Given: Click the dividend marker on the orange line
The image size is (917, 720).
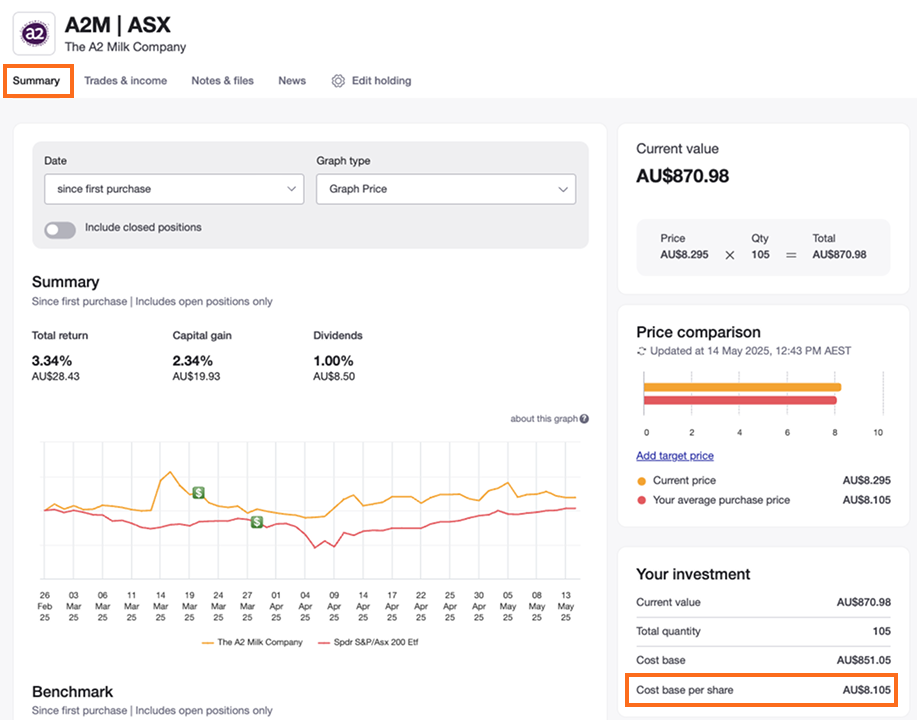Looking at the screenshot, I should click(199, 492).
